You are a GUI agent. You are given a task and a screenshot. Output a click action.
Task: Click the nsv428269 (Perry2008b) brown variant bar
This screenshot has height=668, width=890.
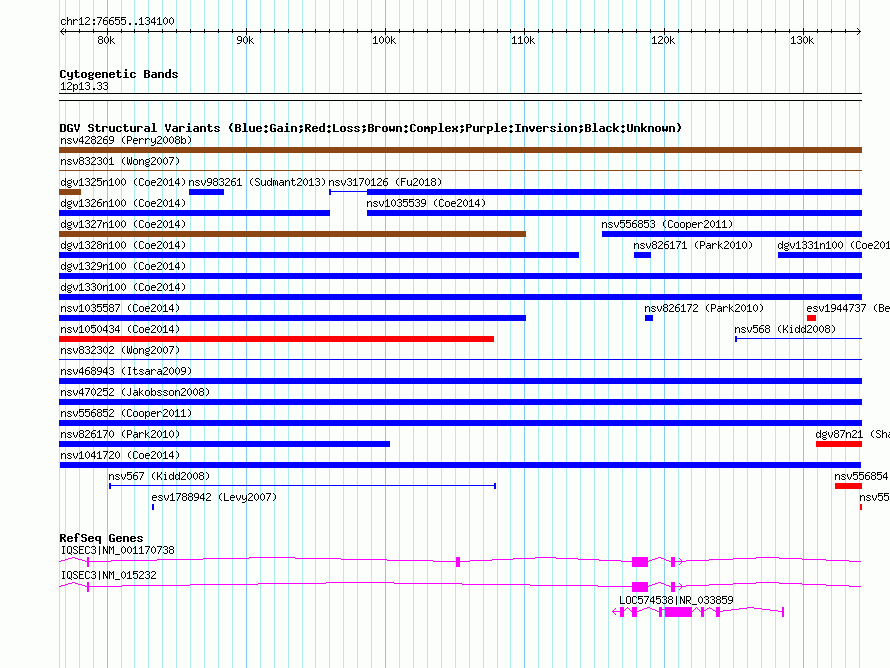pos(460,150)
